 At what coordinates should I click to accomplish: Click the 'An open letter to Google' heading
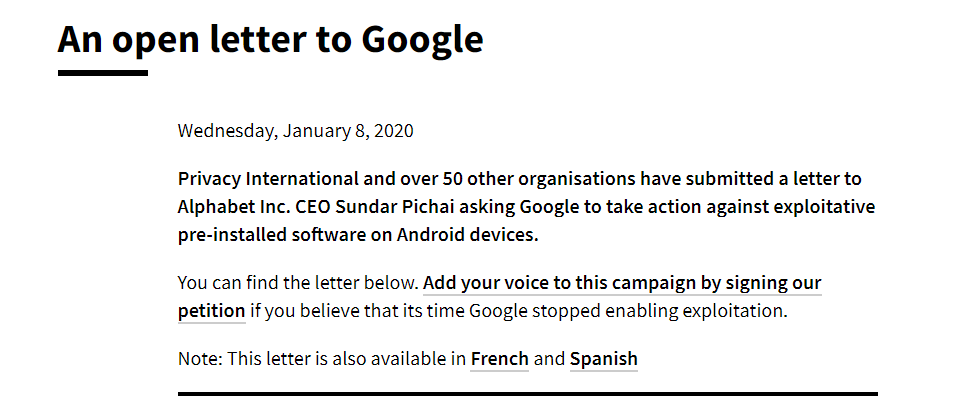[271, 39]
